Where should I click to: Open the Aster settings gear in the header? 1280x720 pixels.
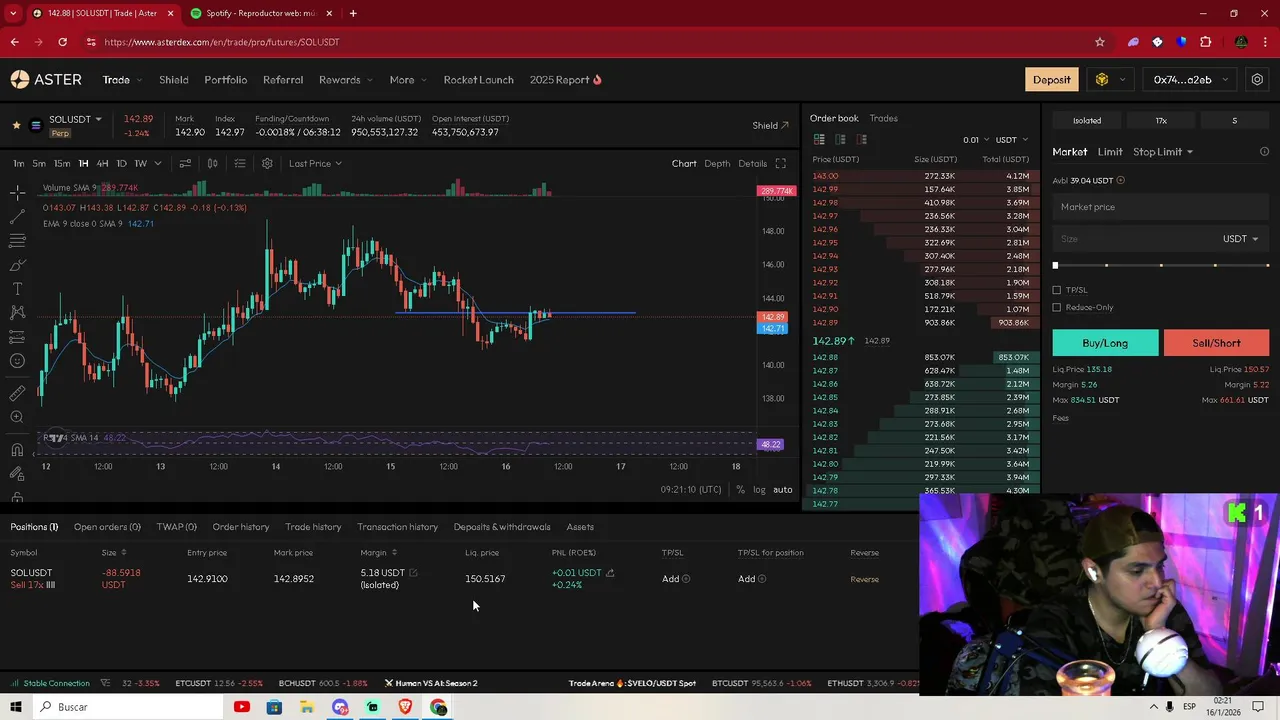pyautogui.click(x=1258, y=80)
